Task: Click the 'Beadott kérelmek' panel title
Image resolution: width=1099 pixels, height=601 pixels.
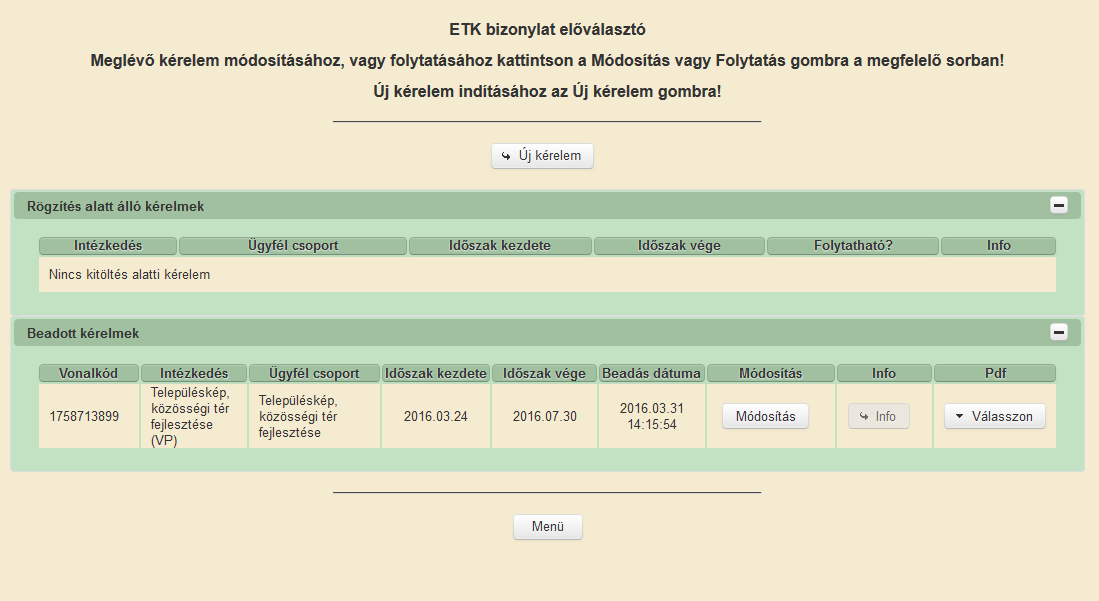Action: click(83, 334)
